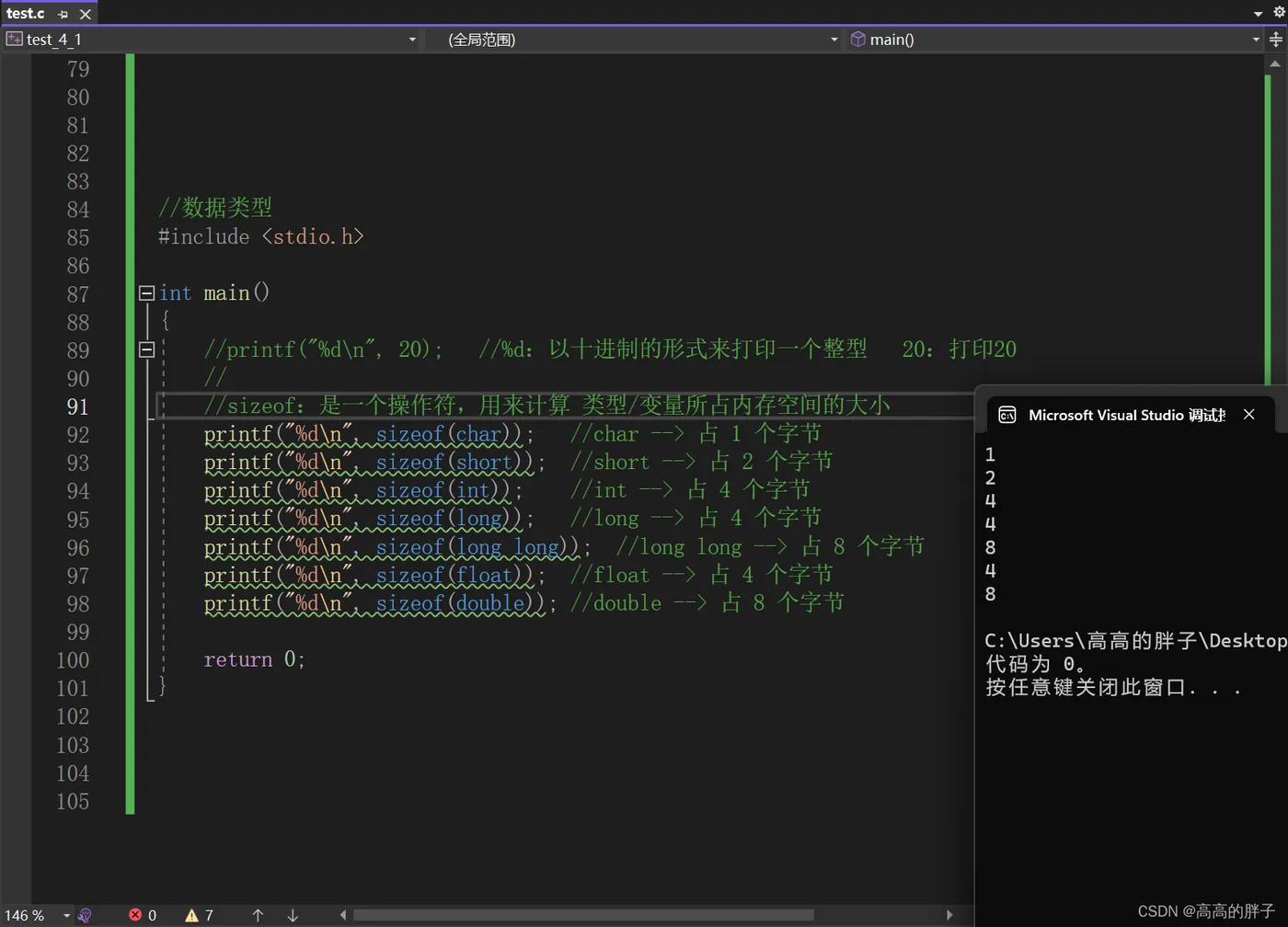Click the //double --> 占 8 个字节 comment

[x=707, y=603]
